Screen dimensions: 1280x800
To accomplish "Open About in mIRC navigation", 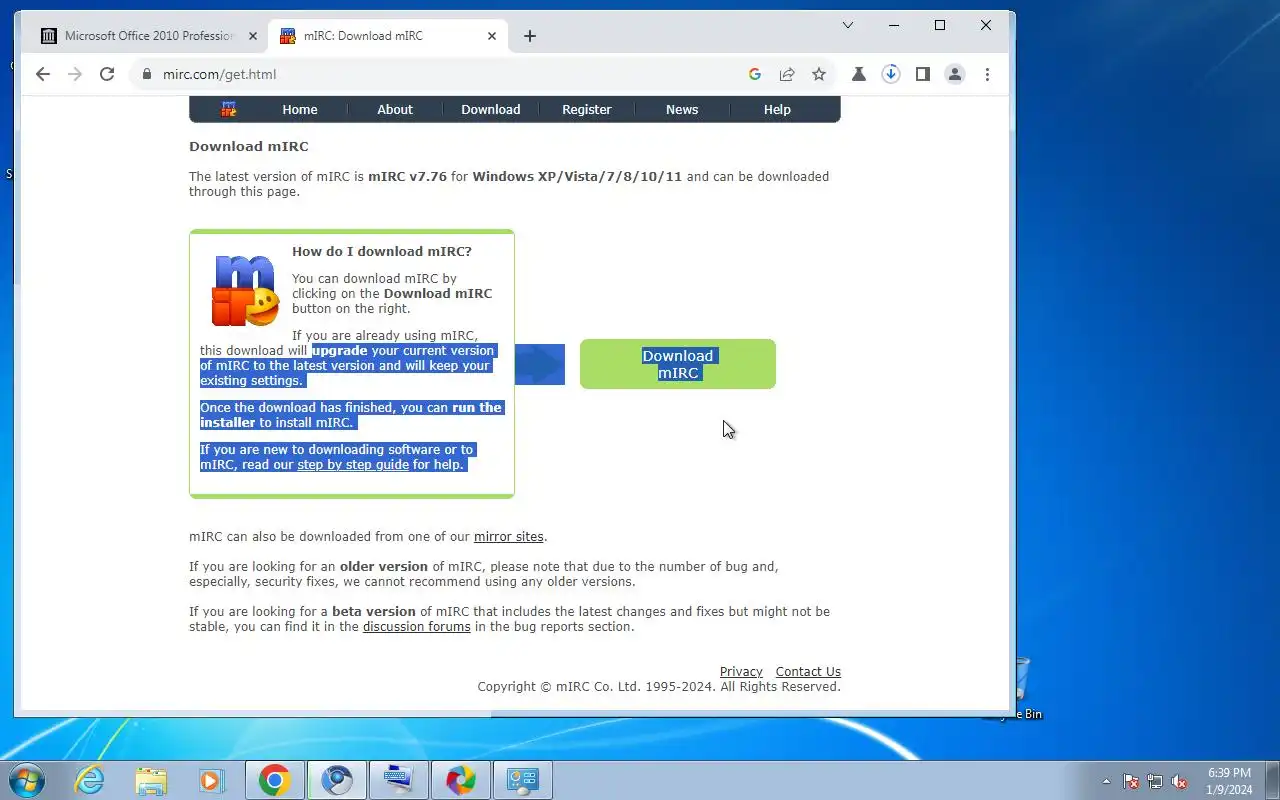I will click(x=395, y=110).
